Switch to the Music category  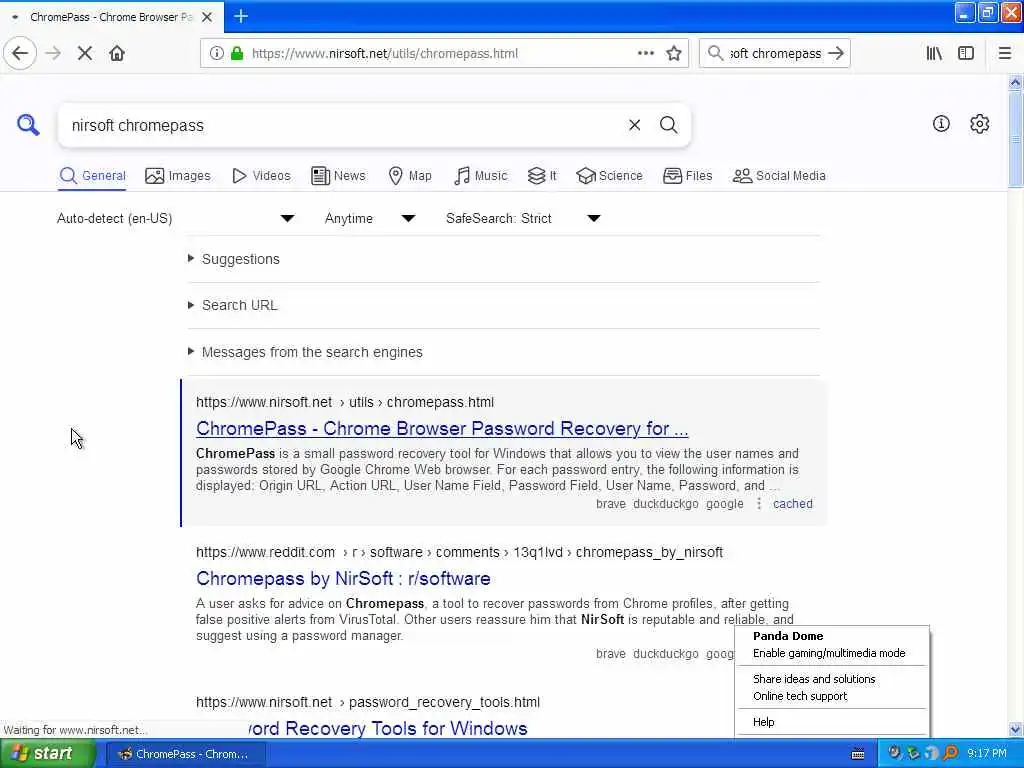pyautogui.click(x=481, y=176)
